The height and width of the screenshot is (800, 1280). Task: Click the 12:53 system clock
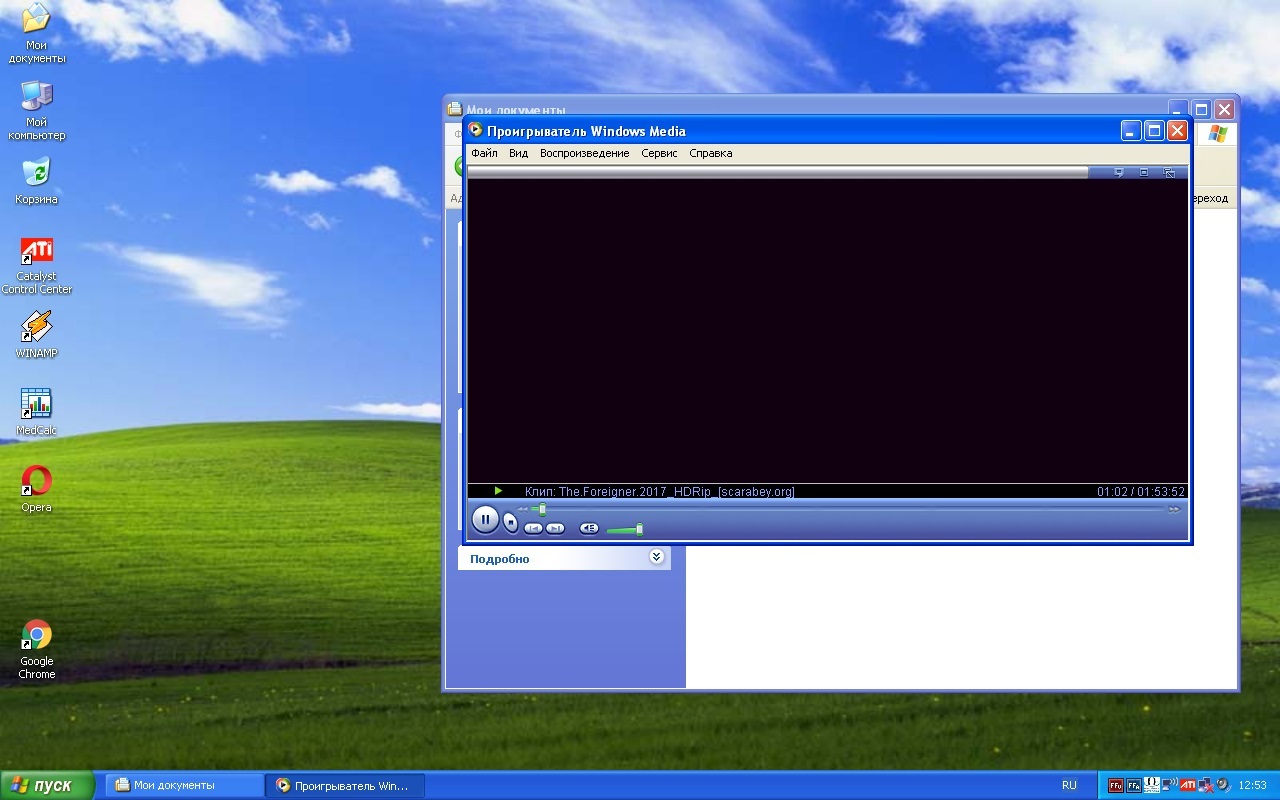(x=1253, y=785)
